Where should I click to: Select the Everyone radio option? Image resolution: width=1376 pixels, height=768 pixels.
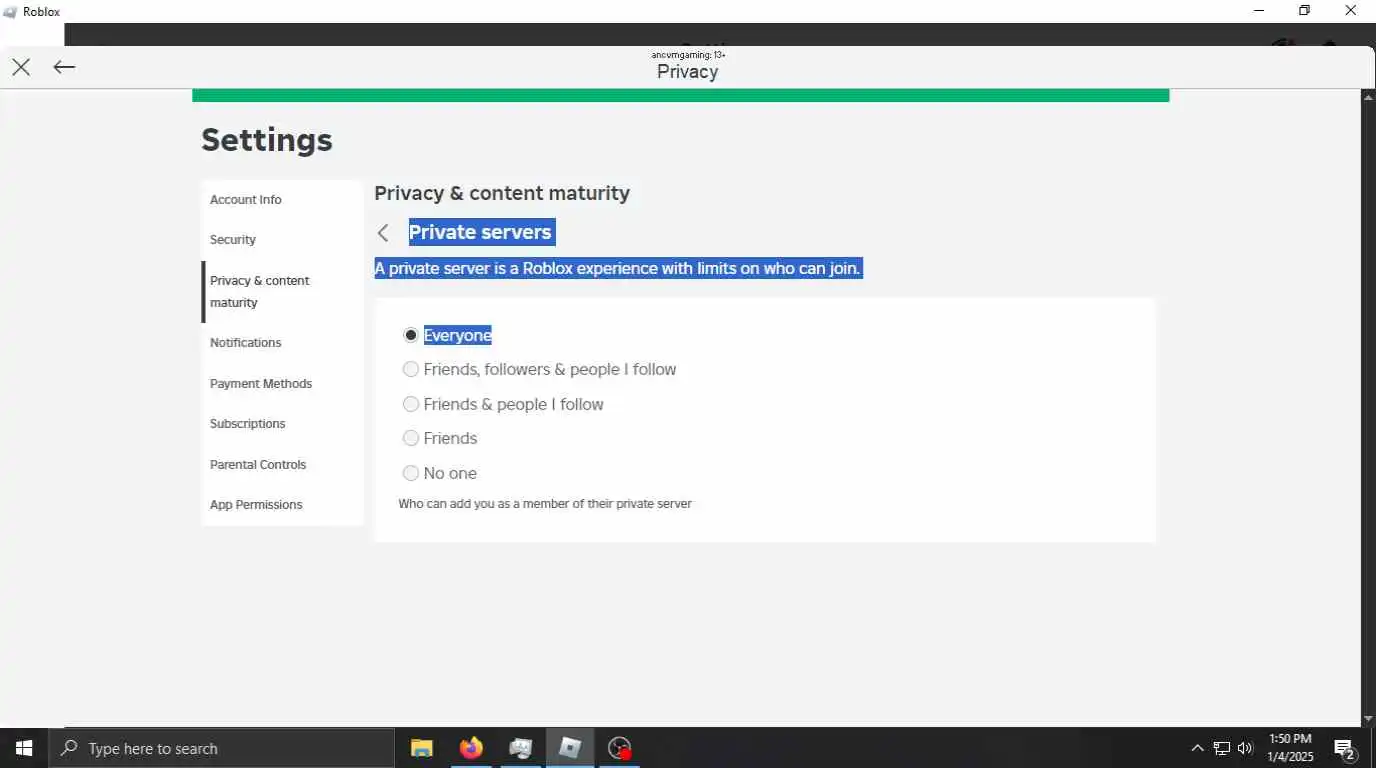410,335
